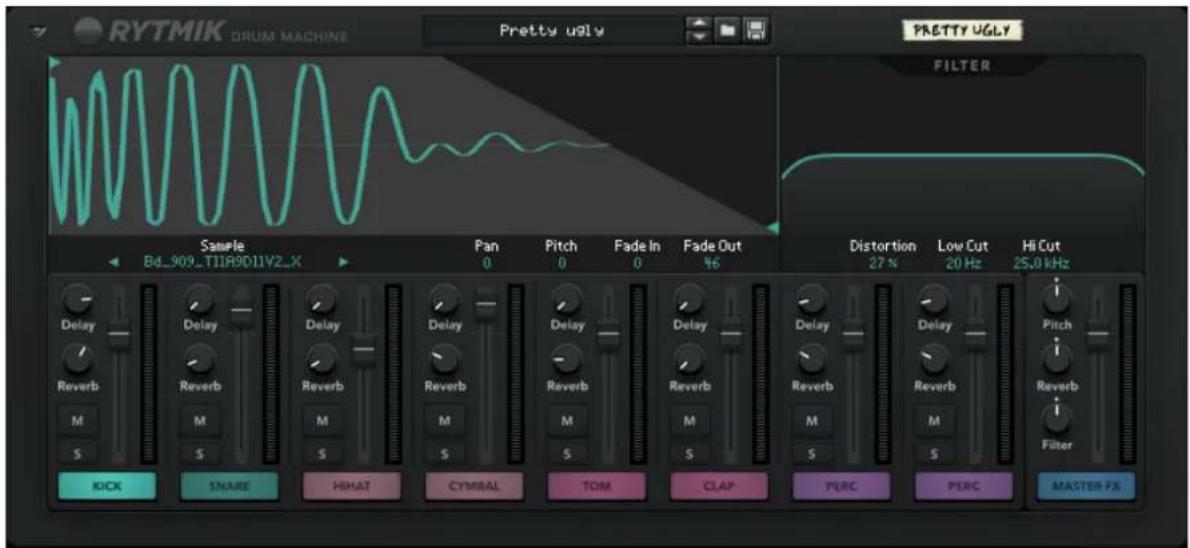Click the HIHAT channel Delay knob
Screen dimensions: 1190x548
point(323,301)
